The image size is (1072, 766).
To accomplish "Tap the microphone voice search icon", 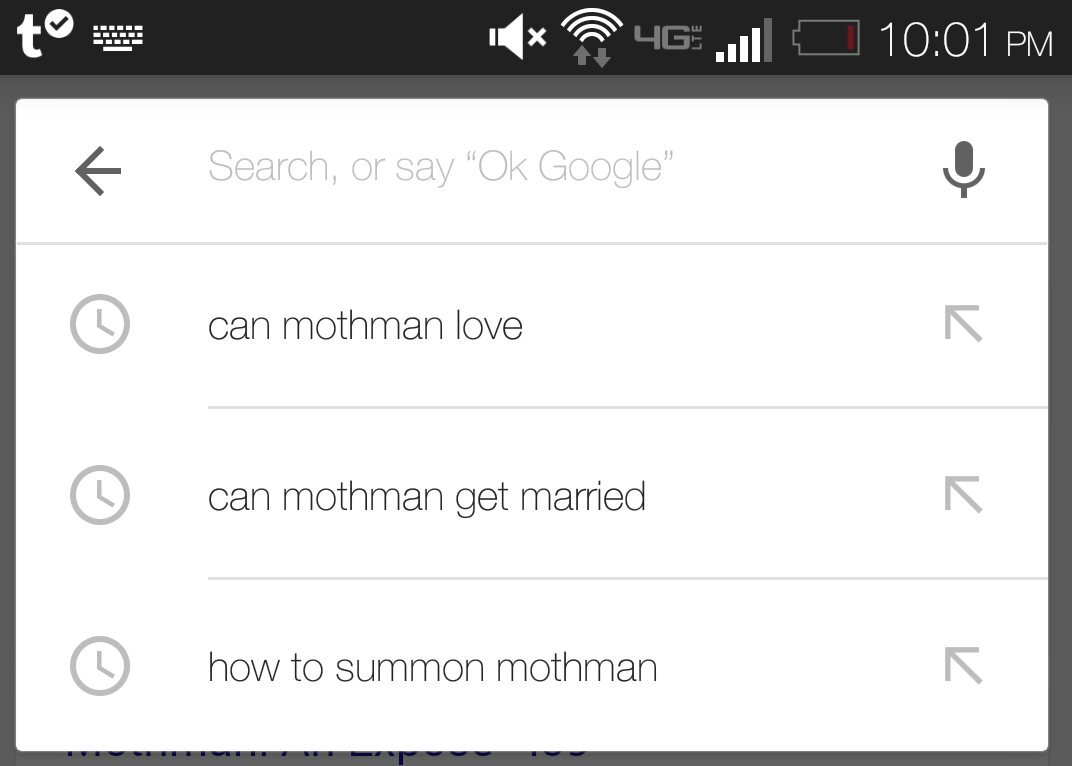I will [963, 170].
